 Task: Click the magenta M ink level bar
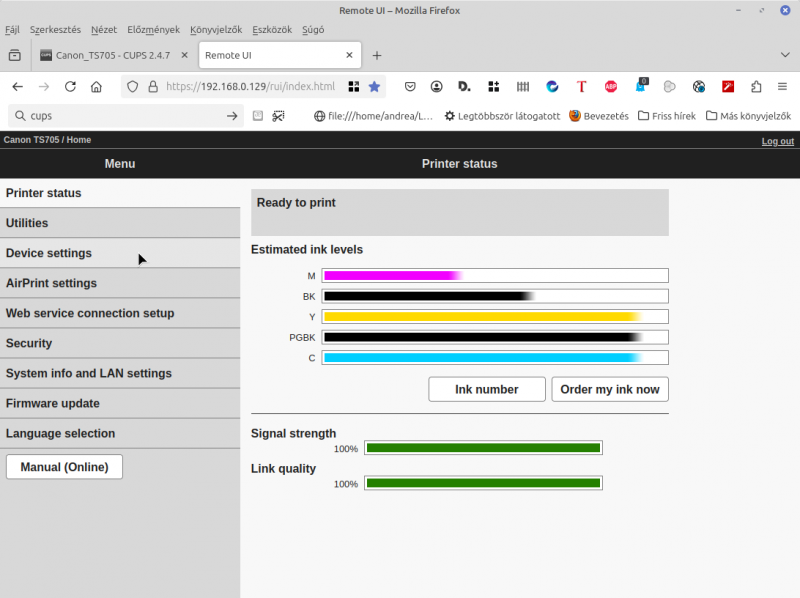click(x=495, y=276)
